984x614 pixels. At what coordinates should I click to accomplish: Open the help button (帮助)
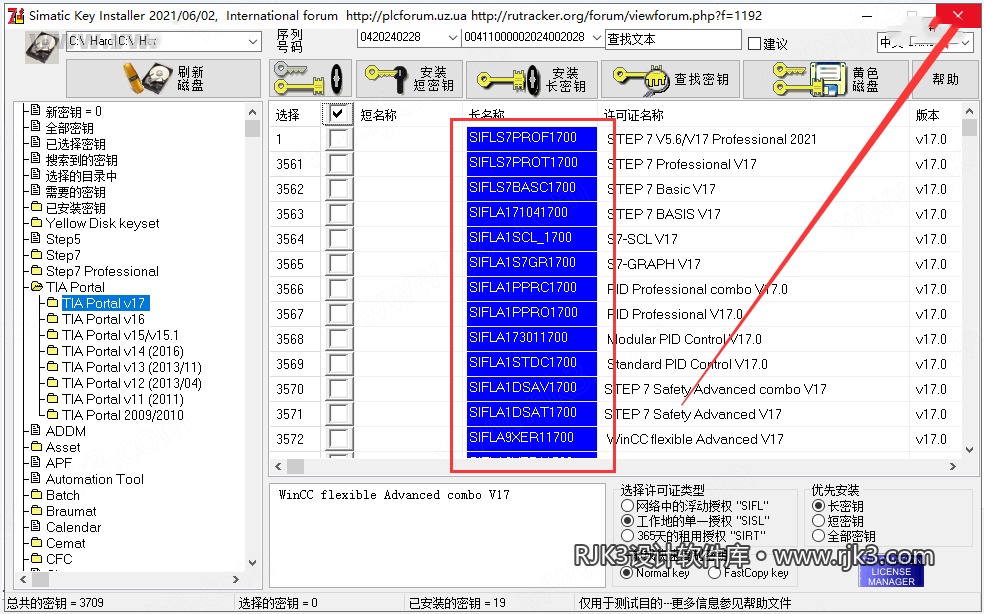[944, 79]
